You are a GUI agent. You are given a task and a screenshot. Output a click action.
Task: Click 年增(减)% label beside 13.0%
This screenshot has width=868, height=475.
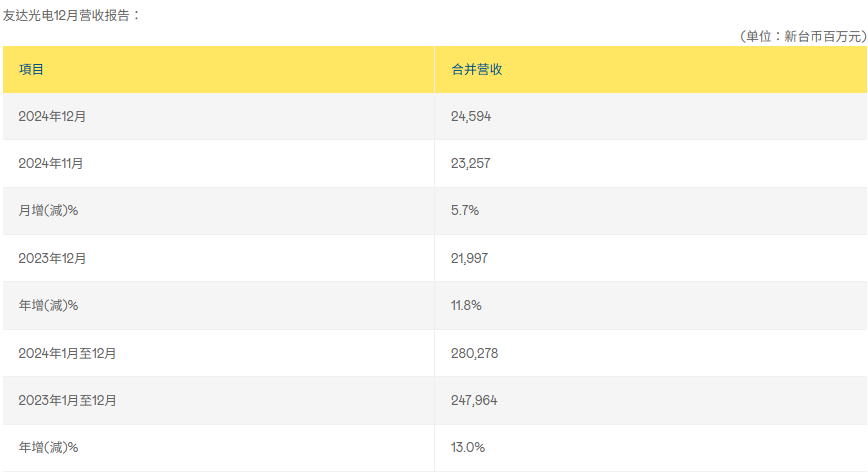point(48,447)
